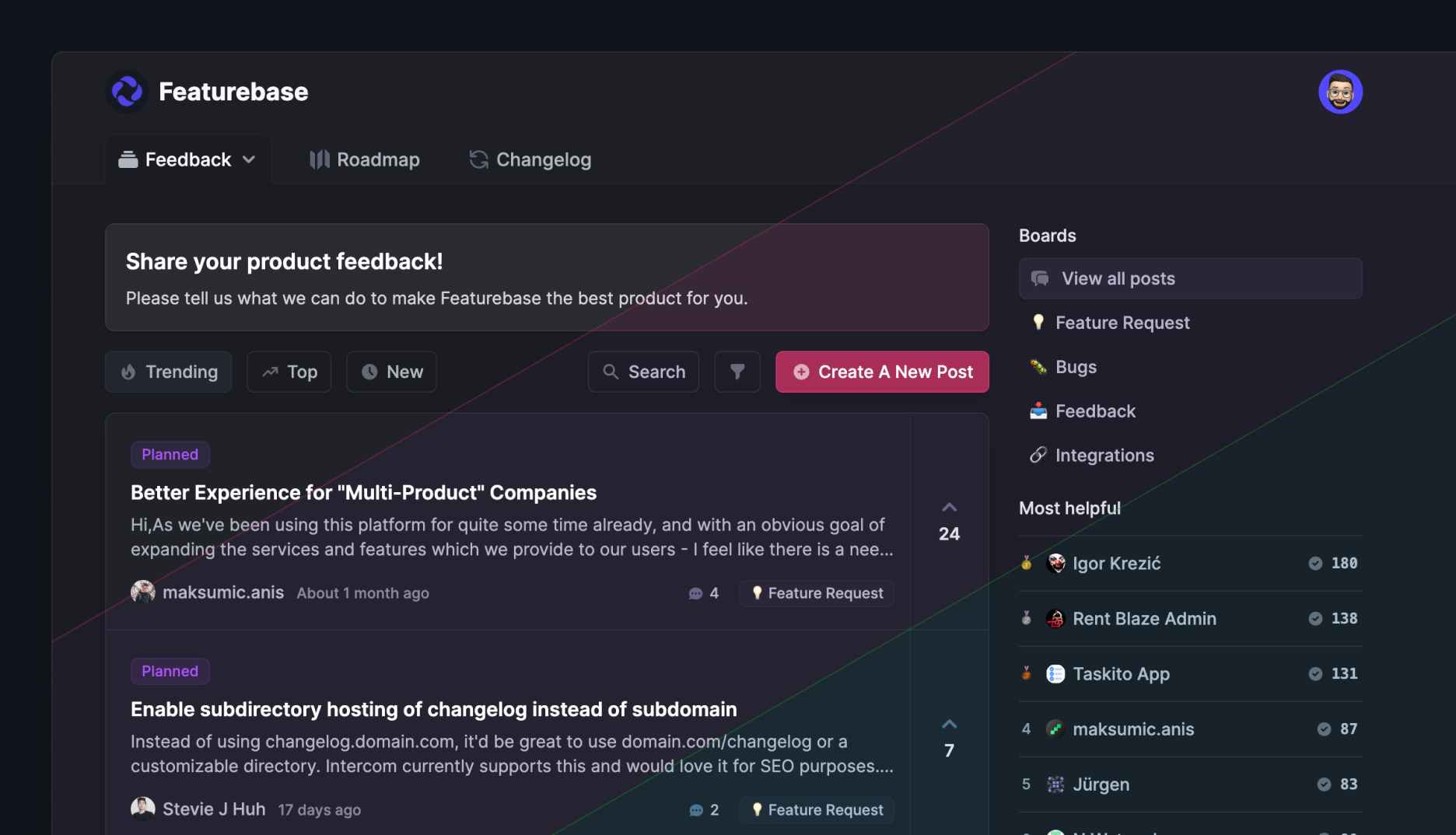Click the checkmark icon beside score 138
Image resolution: width=1456 pixels, height=835 pixels.
tap(1315, 618)
